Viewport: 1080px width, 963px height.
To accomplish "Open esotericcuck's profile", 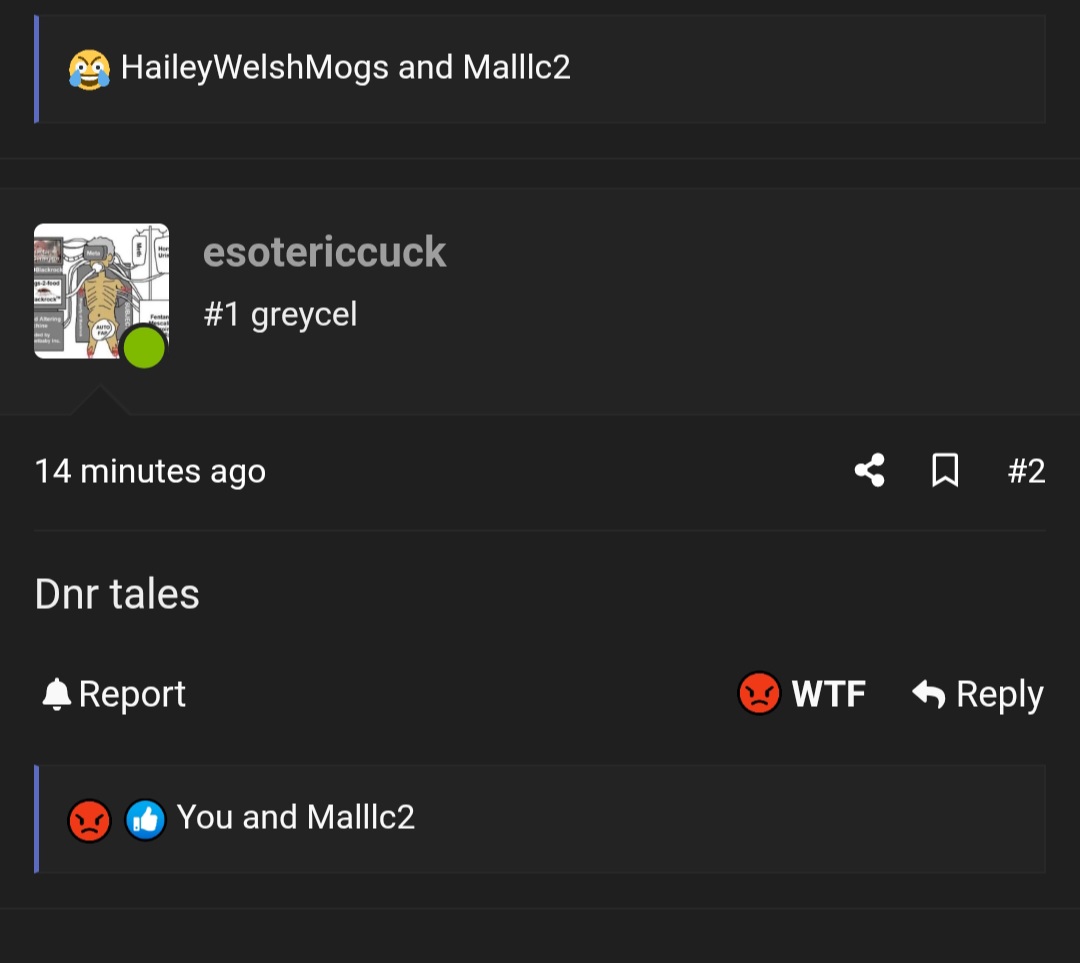I will [x=325, y=251].
